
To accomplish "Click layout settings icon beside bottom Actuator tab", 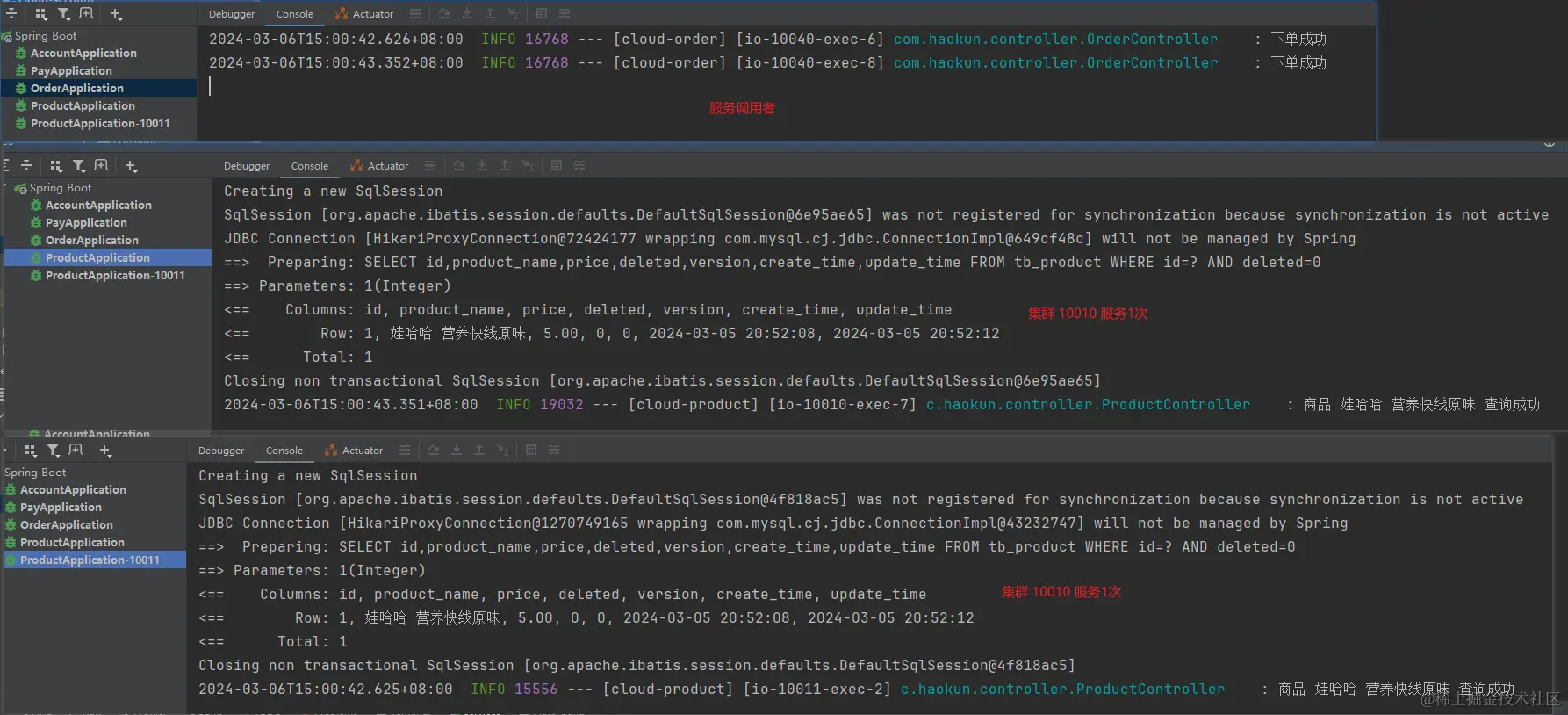I will pyautogui.click(x=405, y=451).
